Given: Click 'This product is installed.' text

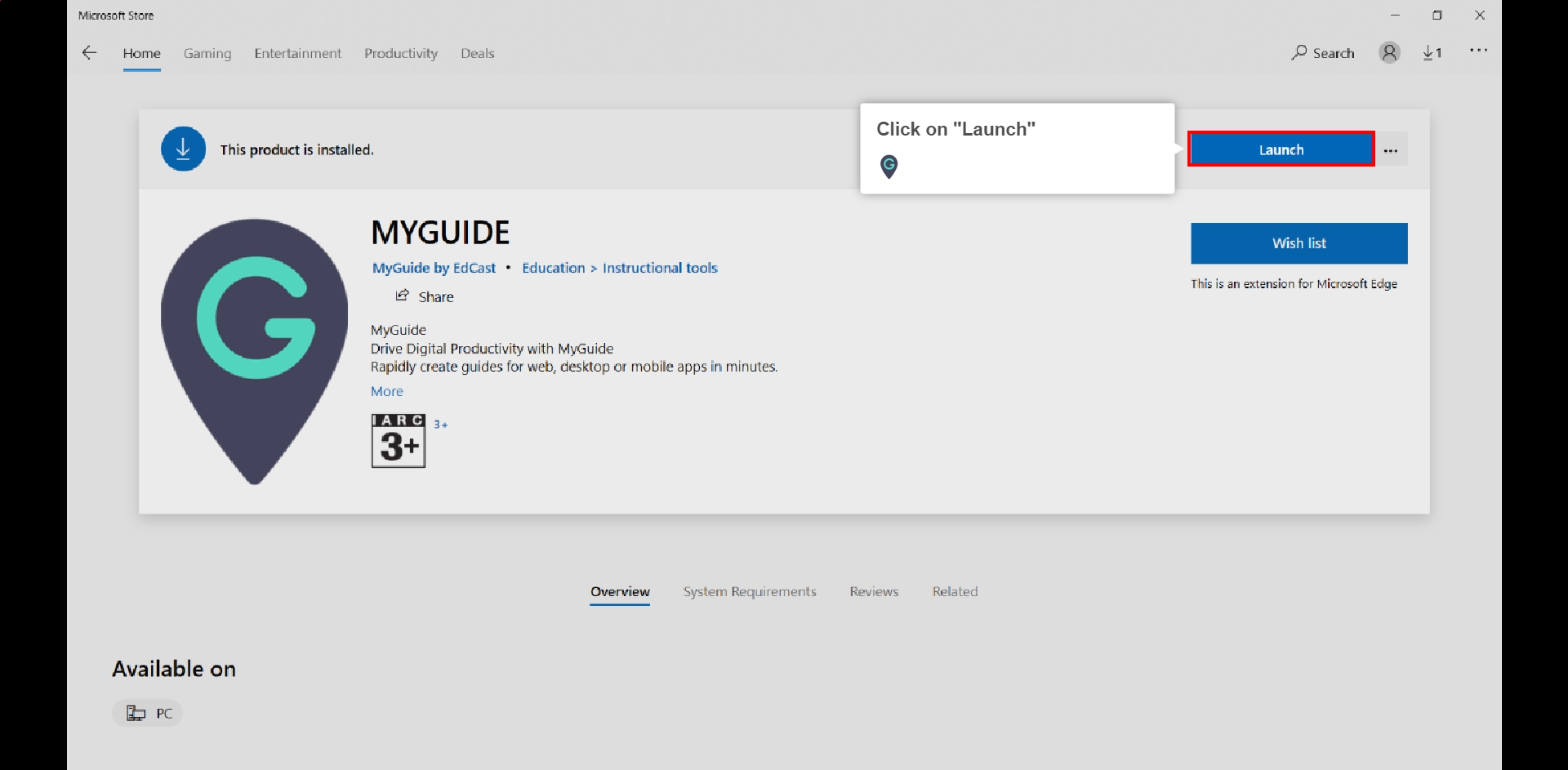Looking at the screenshot, I should point(296,149).
